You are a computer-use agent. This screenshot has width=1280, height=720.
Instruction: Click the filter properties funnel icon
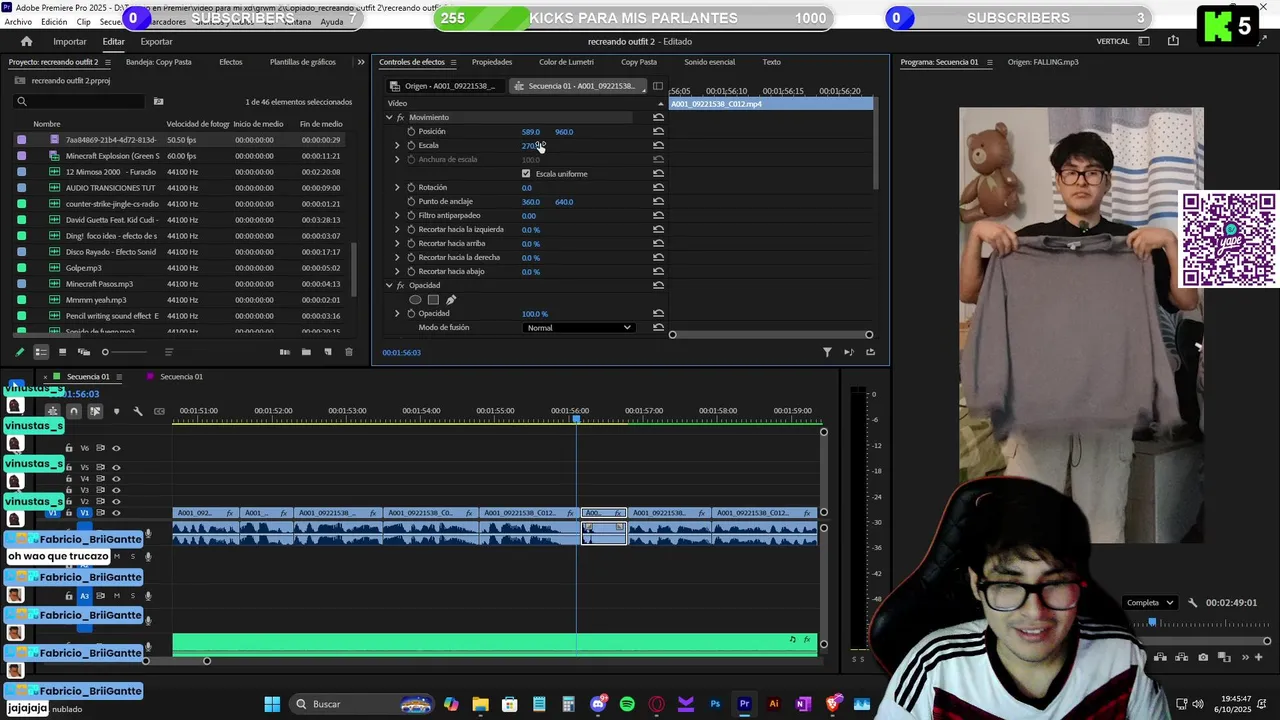click(827, 352)
